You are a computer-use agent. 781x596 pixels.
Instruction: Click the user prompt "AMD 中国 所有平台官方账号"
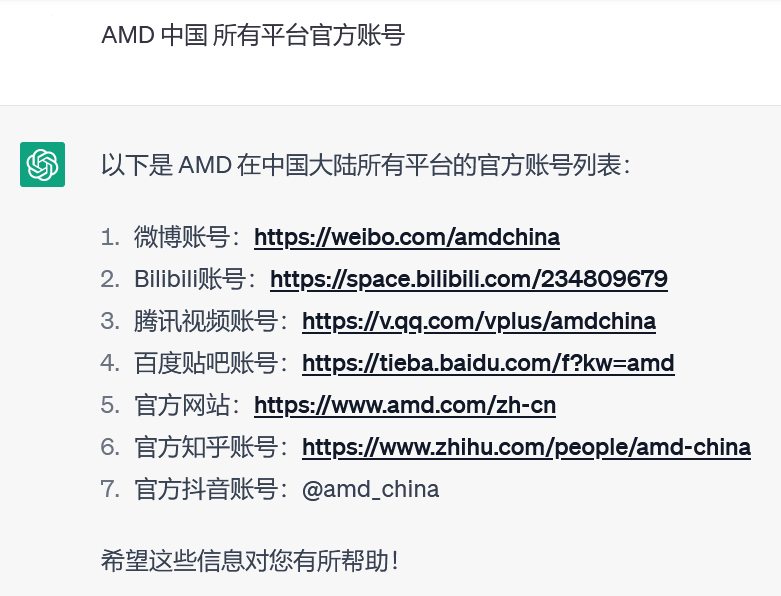253,36
